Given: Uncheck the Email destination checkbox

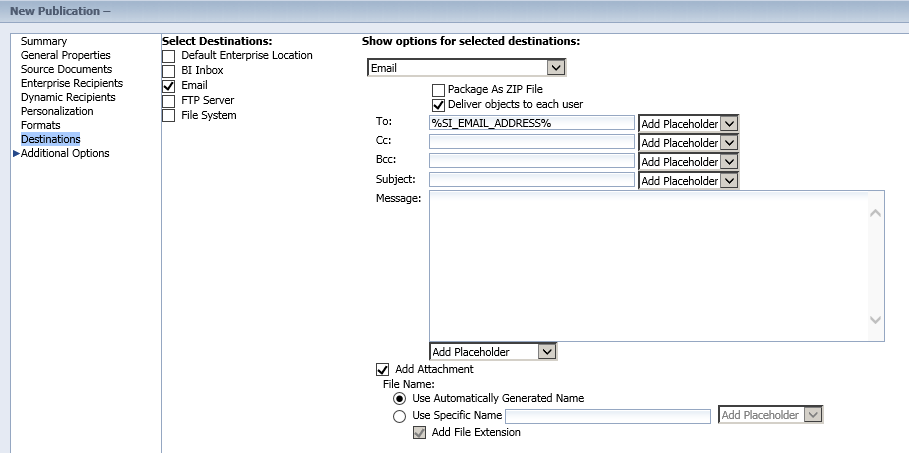Looking at the screenshot, I should [168, 86].
